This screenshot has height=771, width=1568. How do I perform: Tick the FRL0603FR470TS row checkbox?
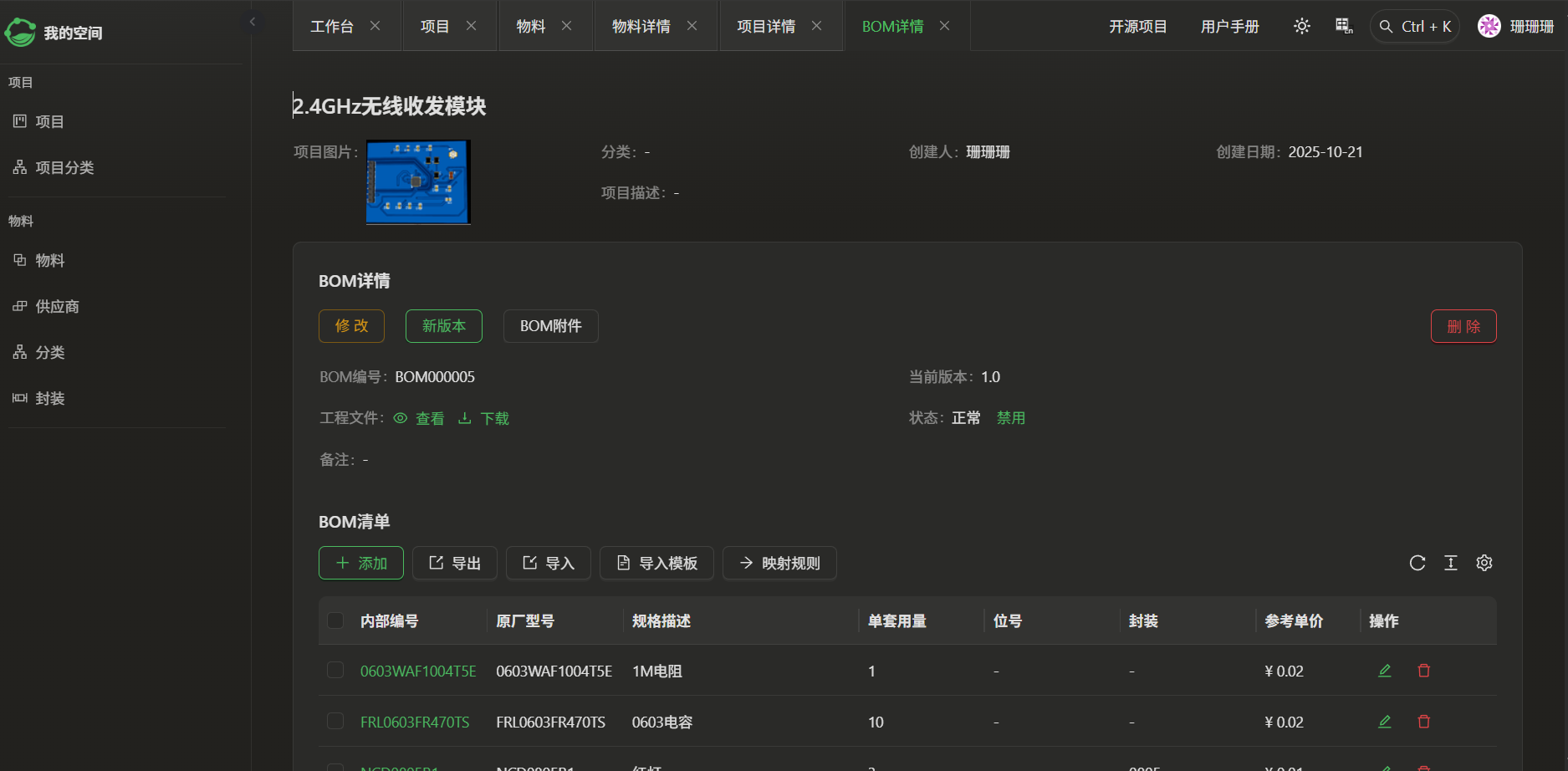(x=335, y=722)
